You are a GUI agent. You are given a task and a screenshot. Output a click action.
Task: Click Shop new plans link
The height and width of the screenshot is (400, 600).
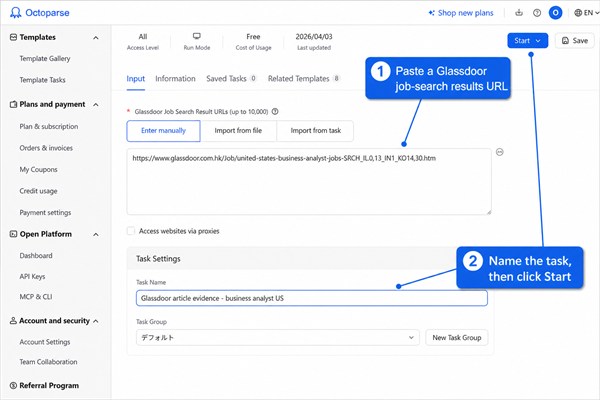(461, 13)
